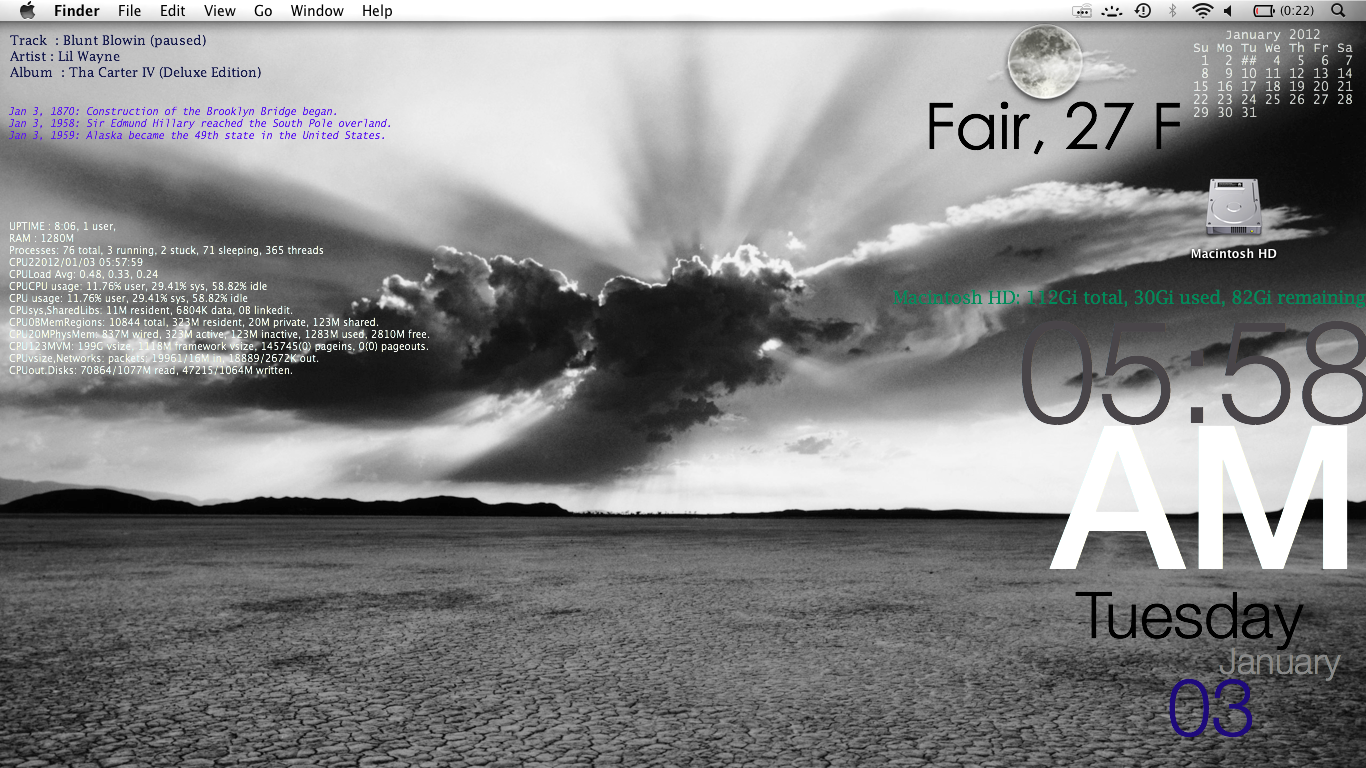Click the Sir Edmund Hillary history line
The height and width of the screenshot is (768, 1366).
click(x=200, y=123)
